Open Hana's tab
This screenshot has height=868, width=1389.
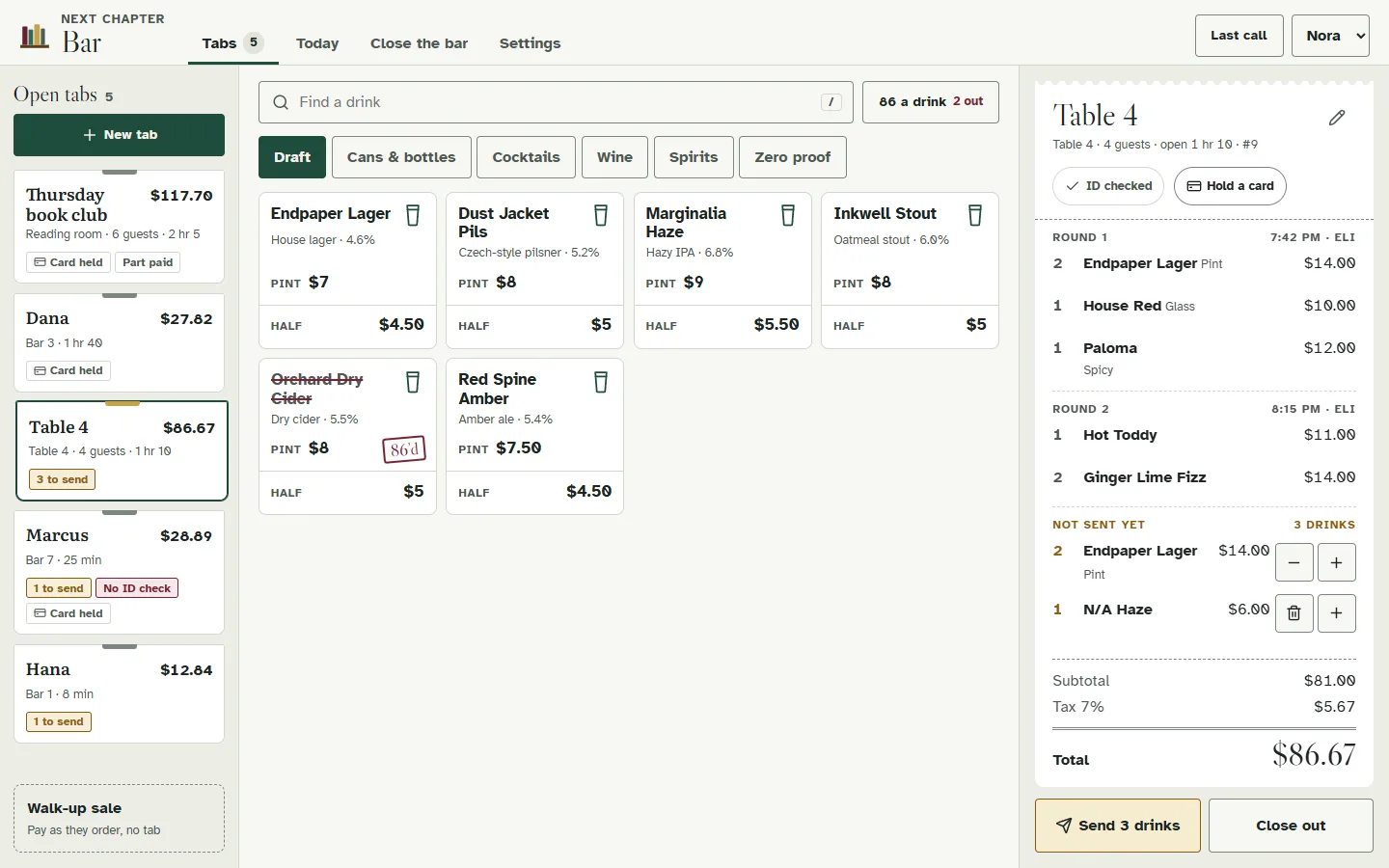[x=120, y=694]
